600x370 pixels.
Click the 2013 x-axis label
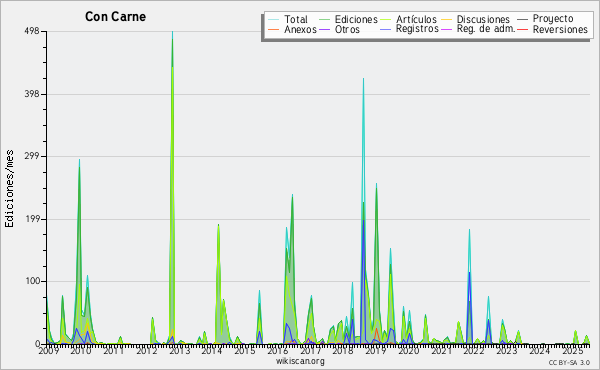[x=179, y=351]
